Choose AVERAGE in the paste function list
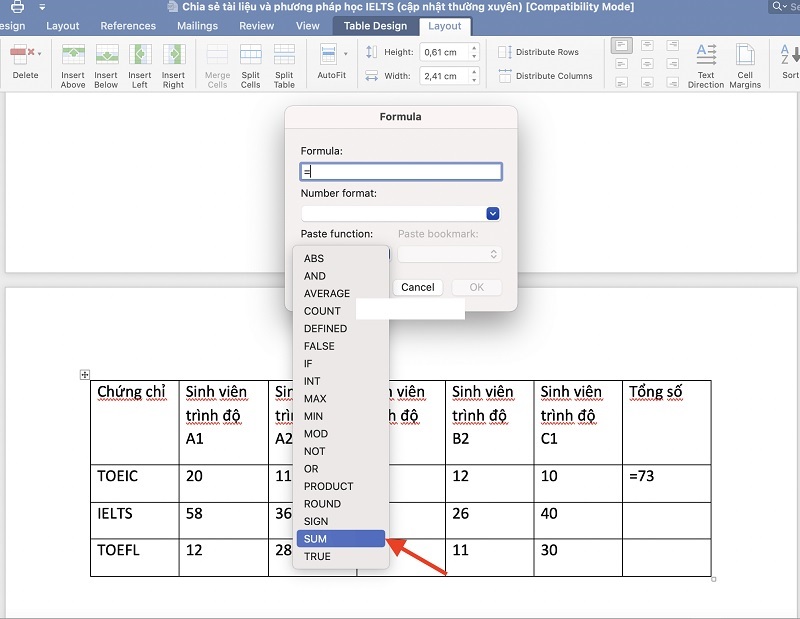Viewport: 800px width, 619px height. pos(327,293)
